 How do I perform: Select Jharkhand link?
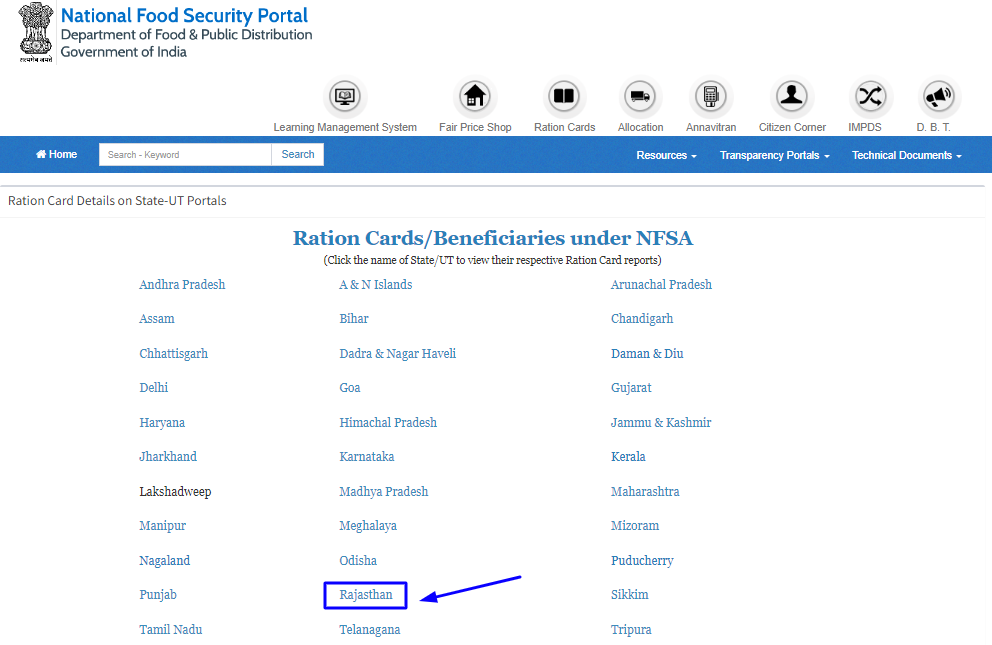tap(168, 457)
